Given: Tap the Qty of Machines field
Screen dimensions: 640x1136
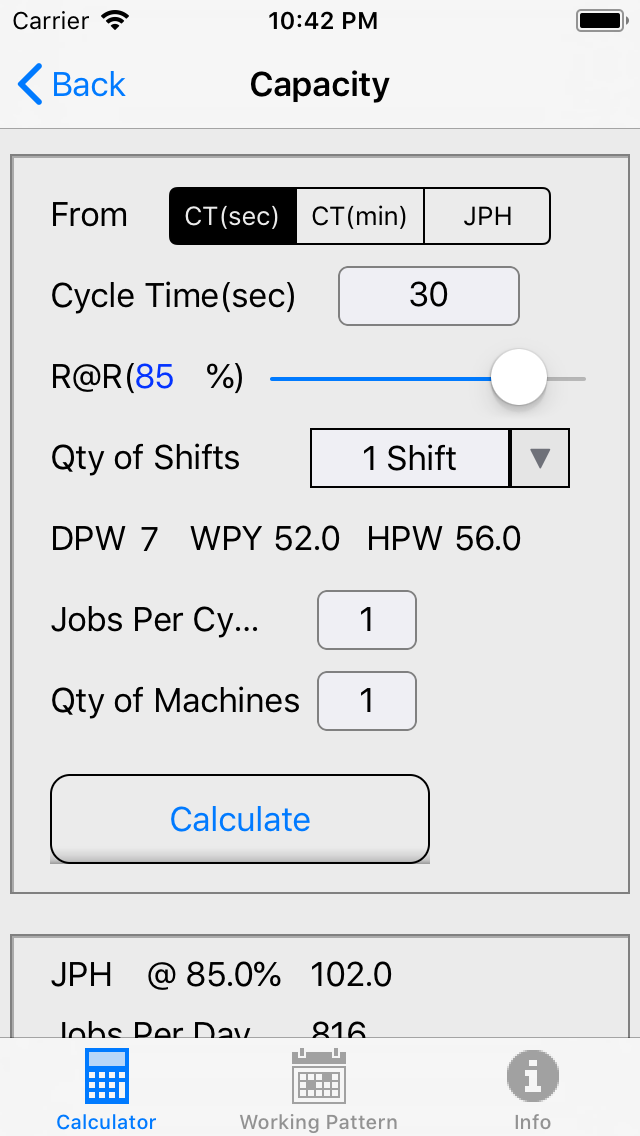Looking at the screenshot, I should [366, 701].
